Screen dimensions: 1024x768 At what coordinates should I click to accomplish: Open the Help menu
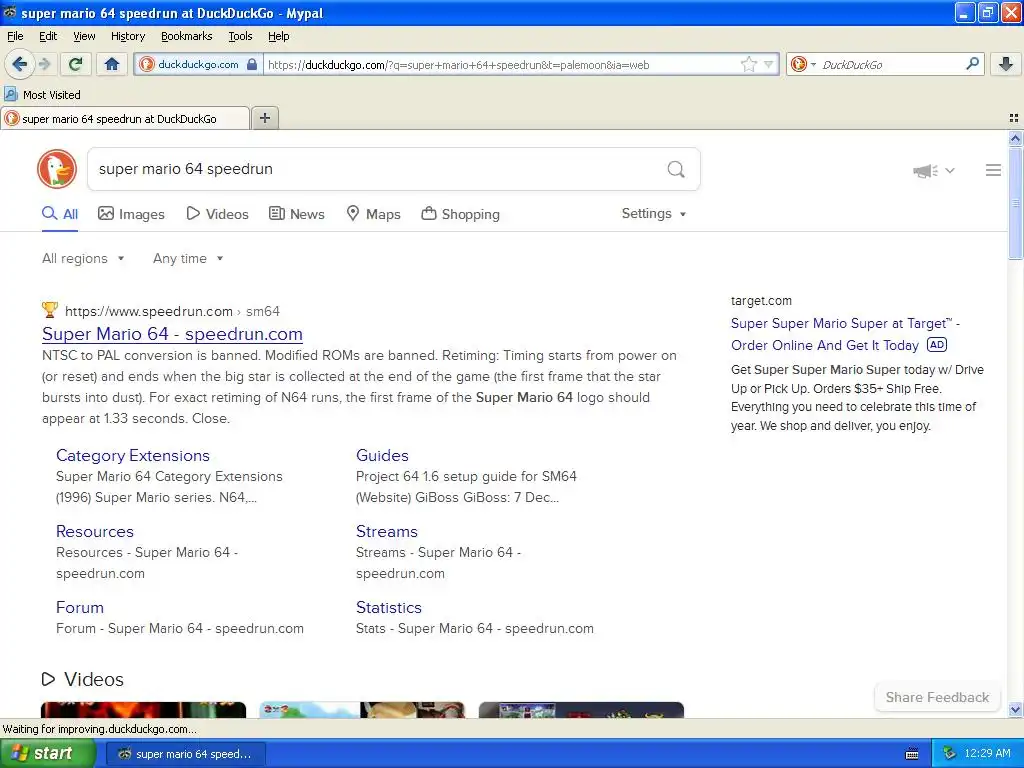(278, 36)
